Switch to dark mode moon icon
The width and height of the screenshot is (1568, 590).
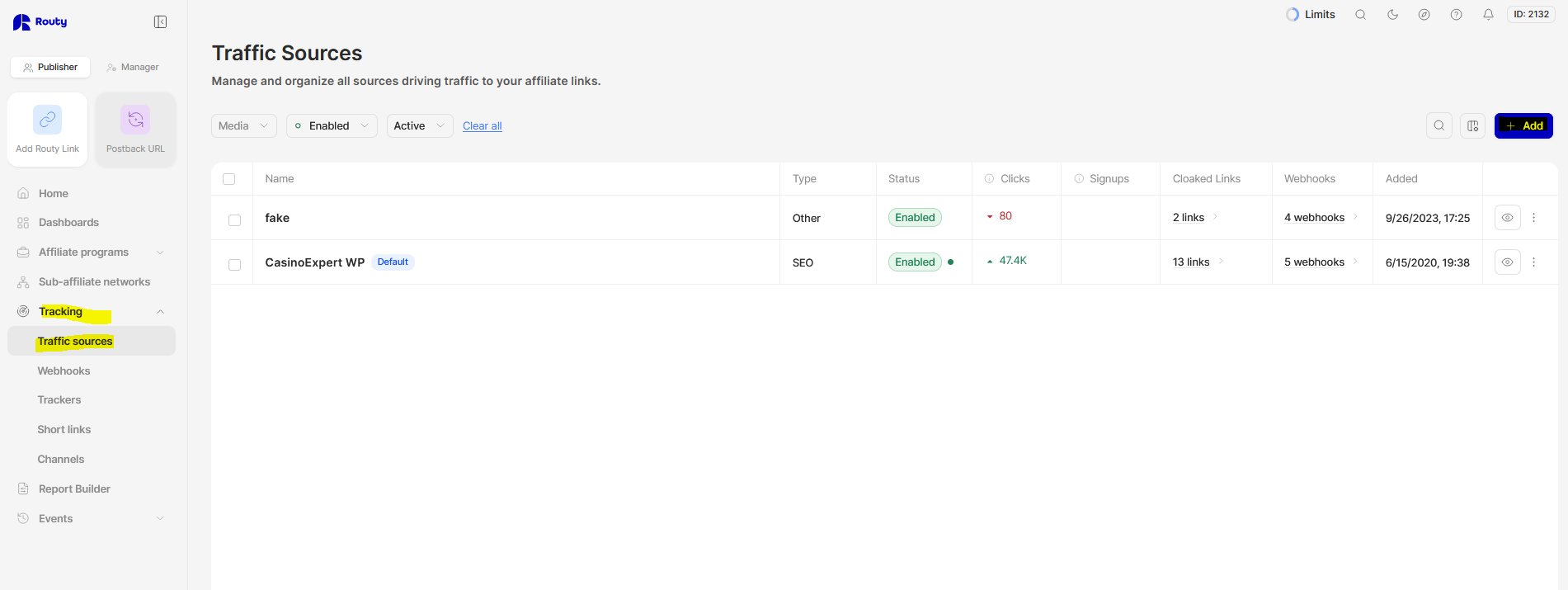pos(1392,15)
